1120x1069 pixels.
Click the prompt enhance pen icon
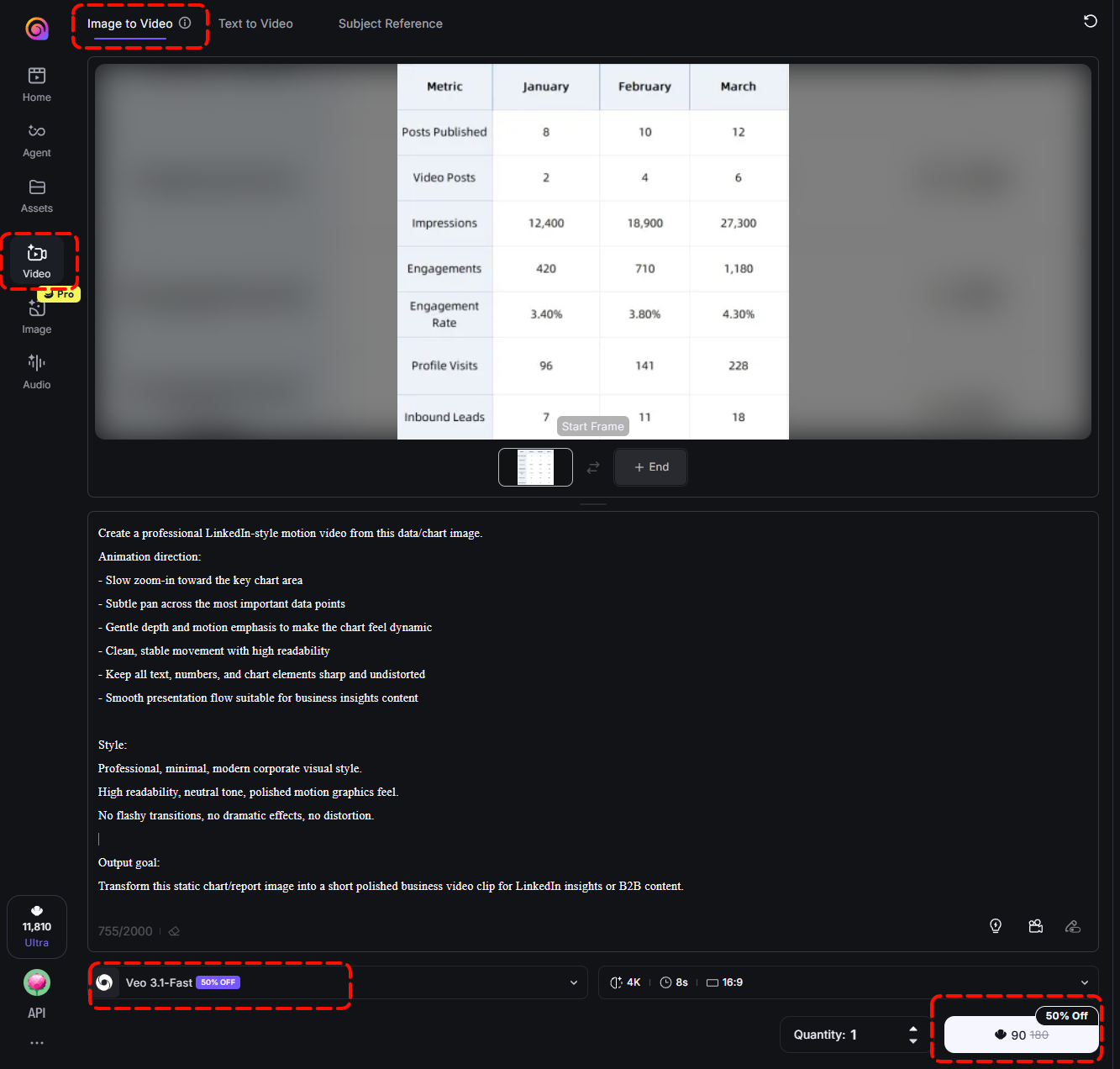click(x=1073, y=925)
